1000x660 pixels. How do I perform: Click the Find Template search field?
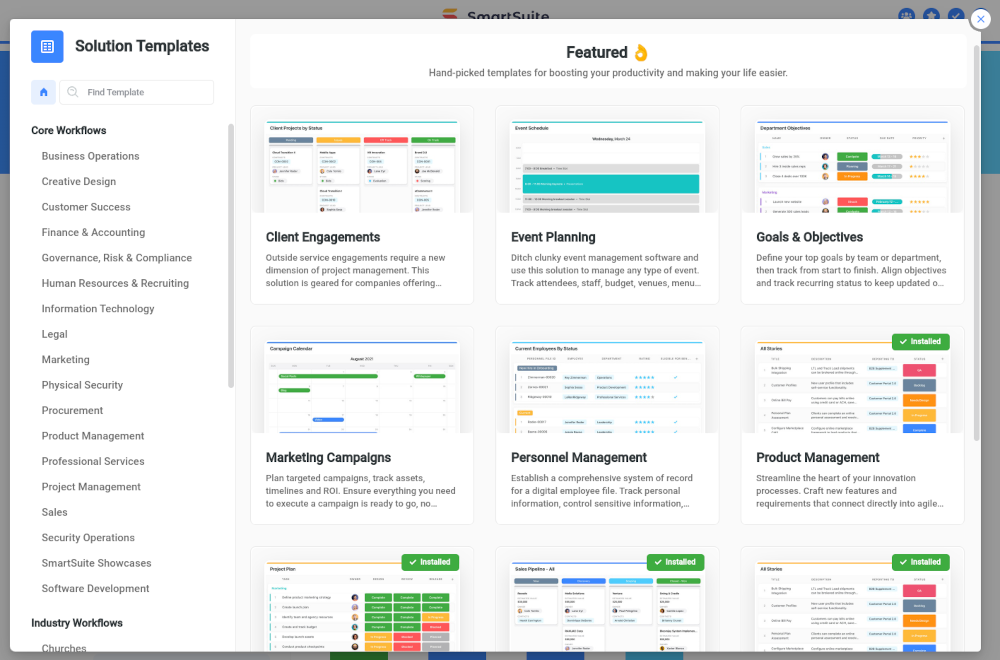tap(136, 92)
